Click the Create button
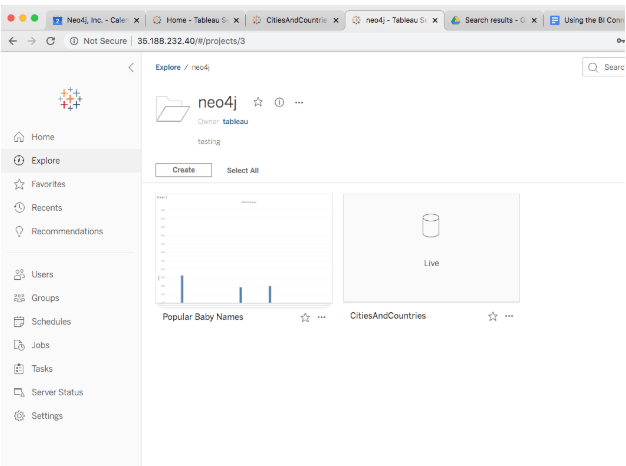626x466 pixels. (184, 170)
